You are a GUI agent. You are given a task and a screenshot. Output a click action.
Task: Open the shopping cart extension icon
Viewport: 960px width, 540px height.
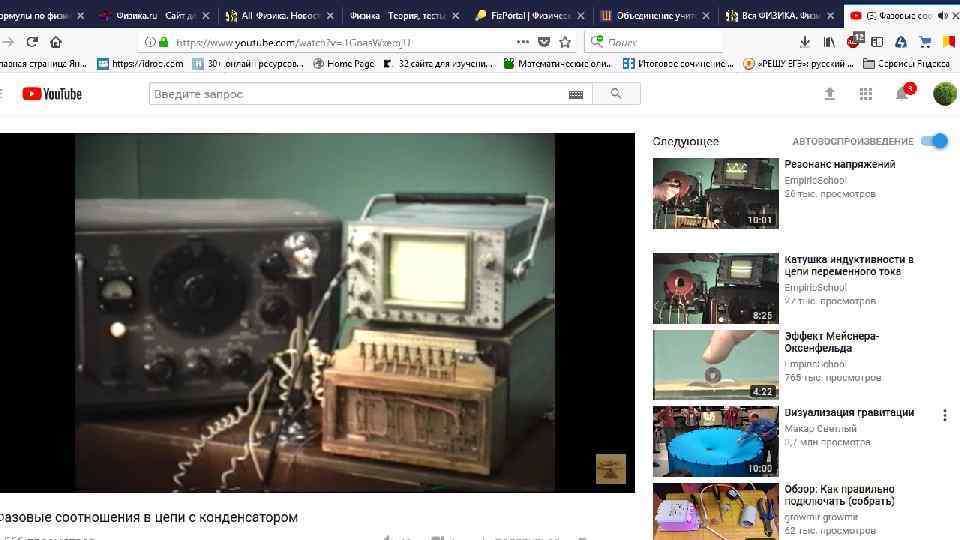tap(925, 42)
